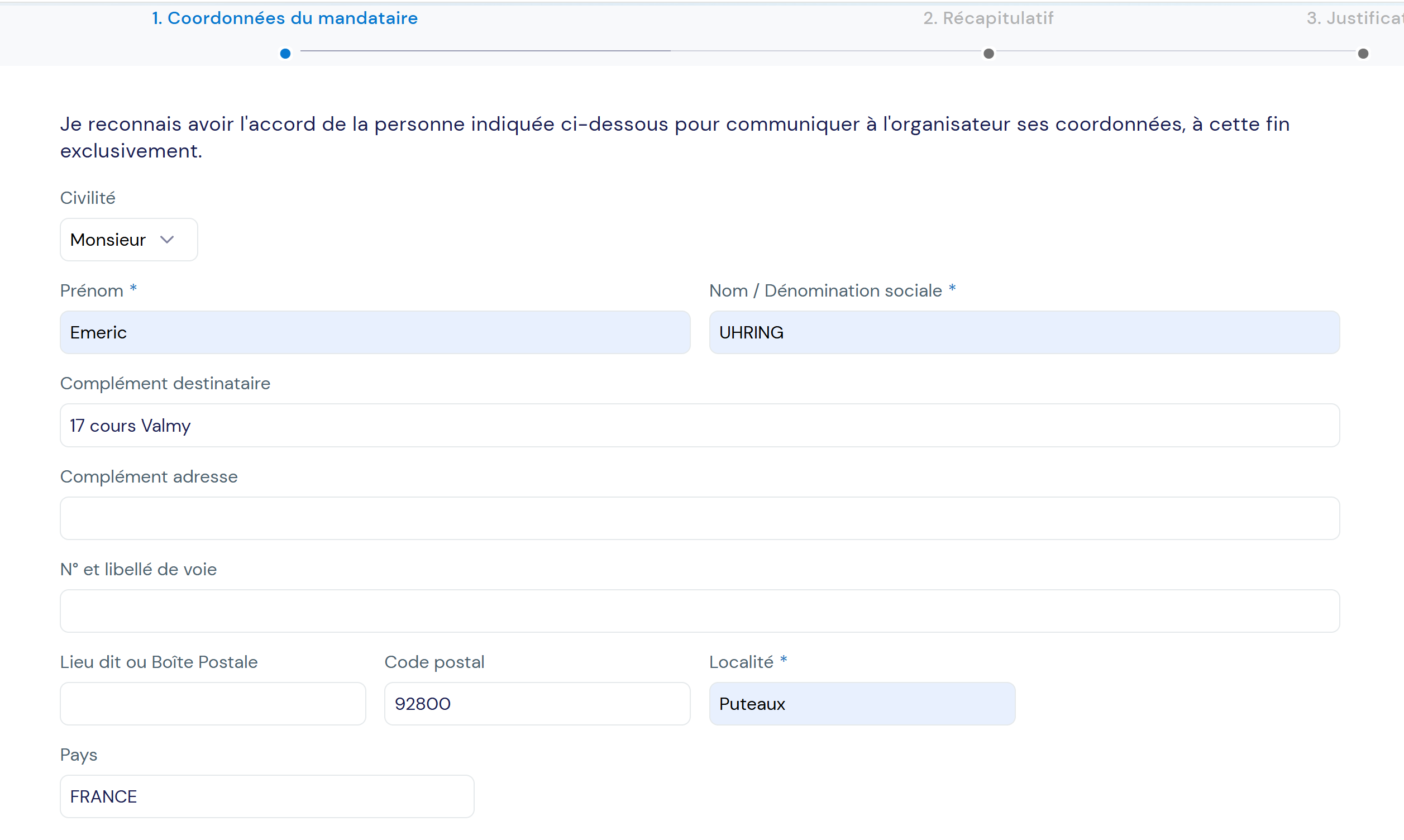Click the Complément destinataire field
The width and height of the screenshot is (1404, 840).
(699, 425)
